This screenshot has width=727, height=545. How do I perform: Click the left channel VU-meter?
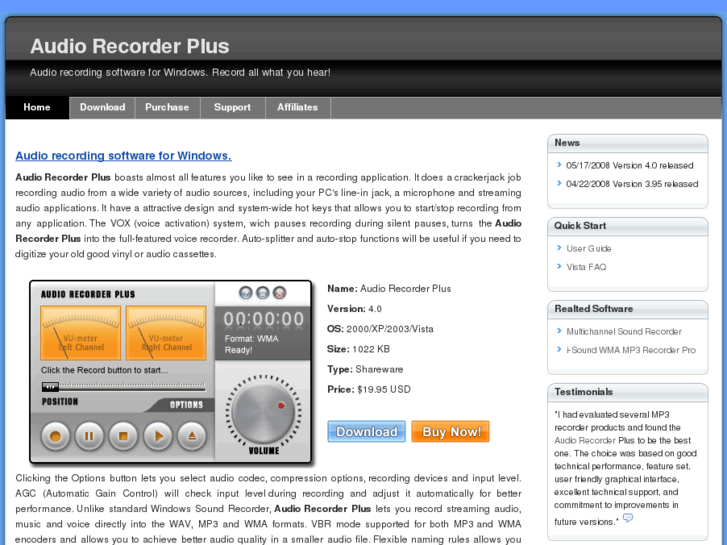click(80, 333)
